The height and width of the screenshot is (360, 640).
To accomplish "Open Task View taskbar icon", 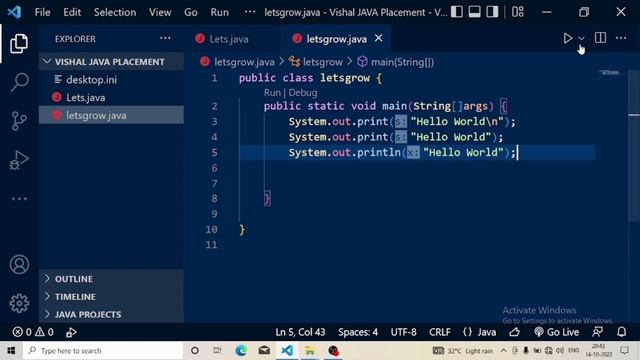I will point(217,351).
